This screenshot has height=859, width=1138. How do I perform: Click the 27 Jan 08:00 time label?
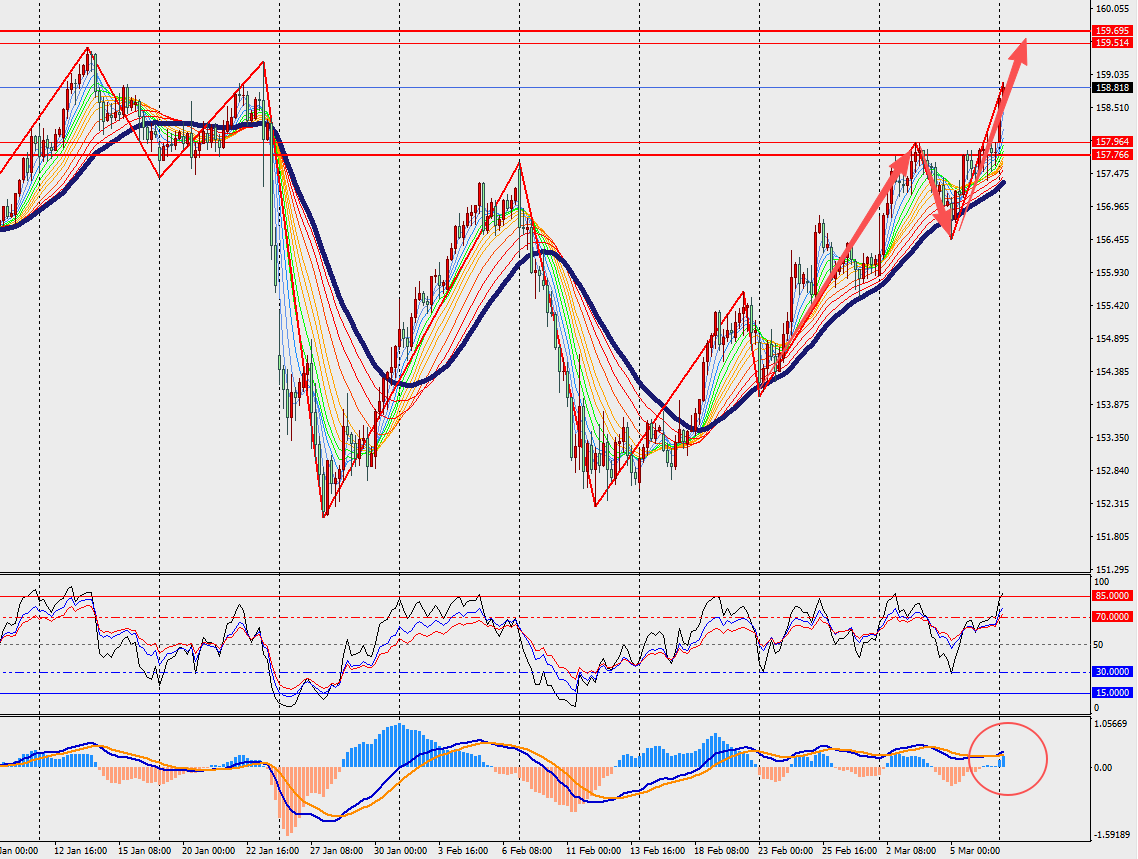[336, 850]
